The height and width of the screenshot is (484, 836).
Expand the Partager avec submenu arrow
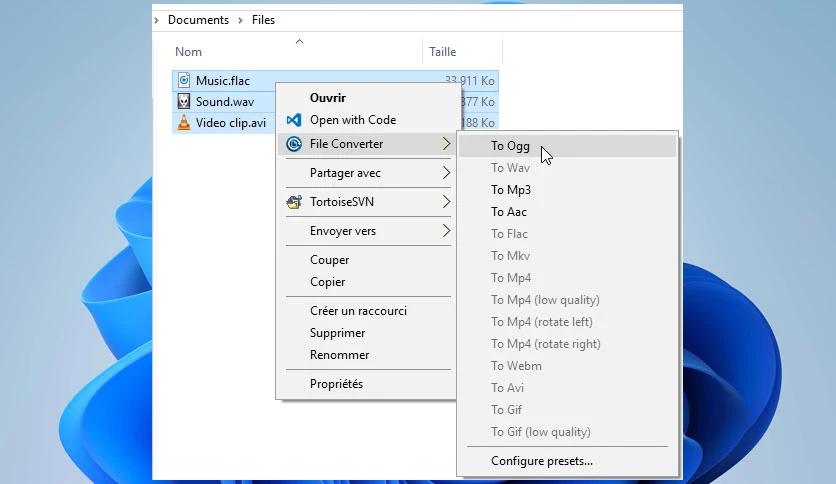446,173
